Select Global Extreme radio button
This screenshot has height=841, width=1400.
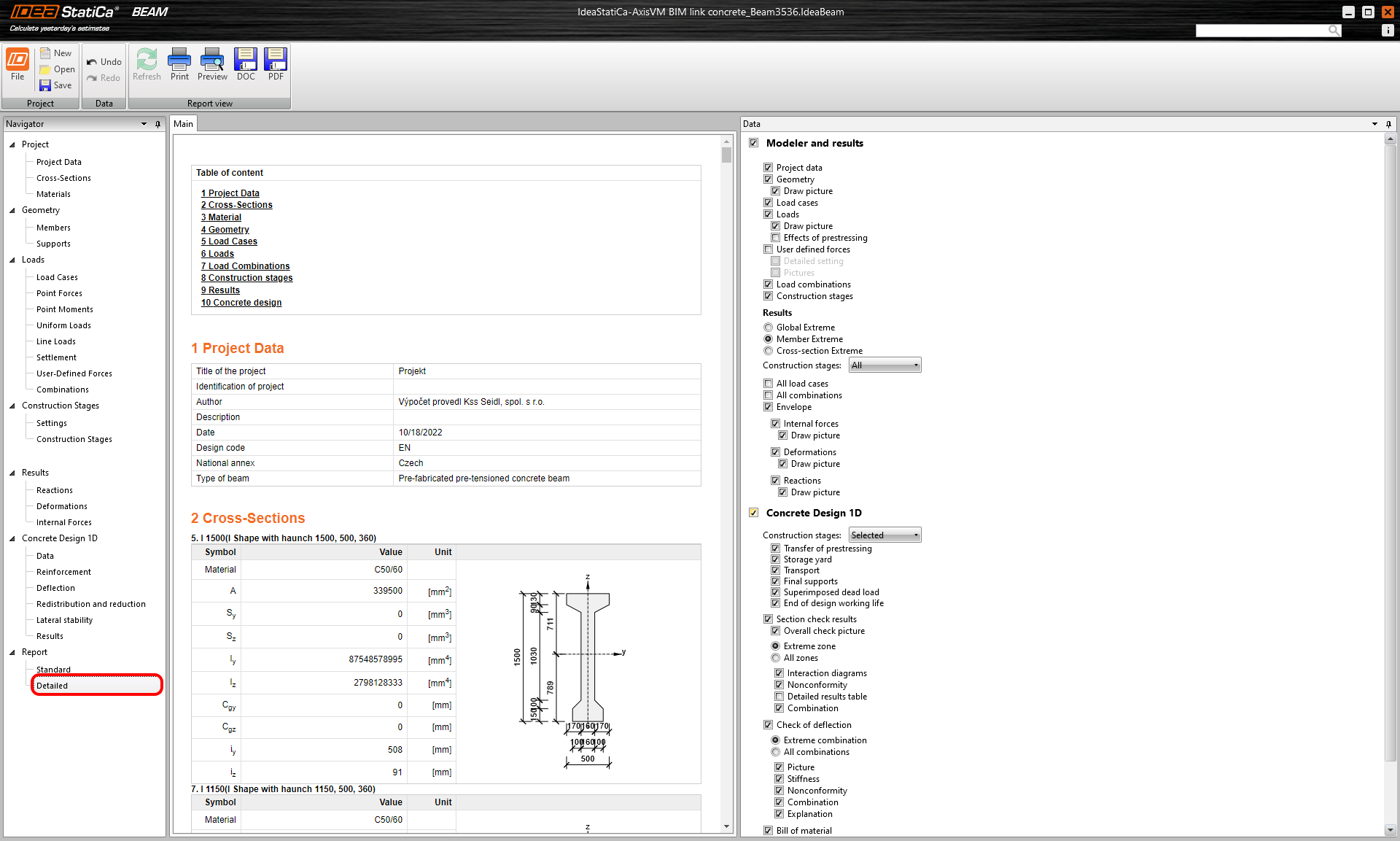[x=768, y=328]
